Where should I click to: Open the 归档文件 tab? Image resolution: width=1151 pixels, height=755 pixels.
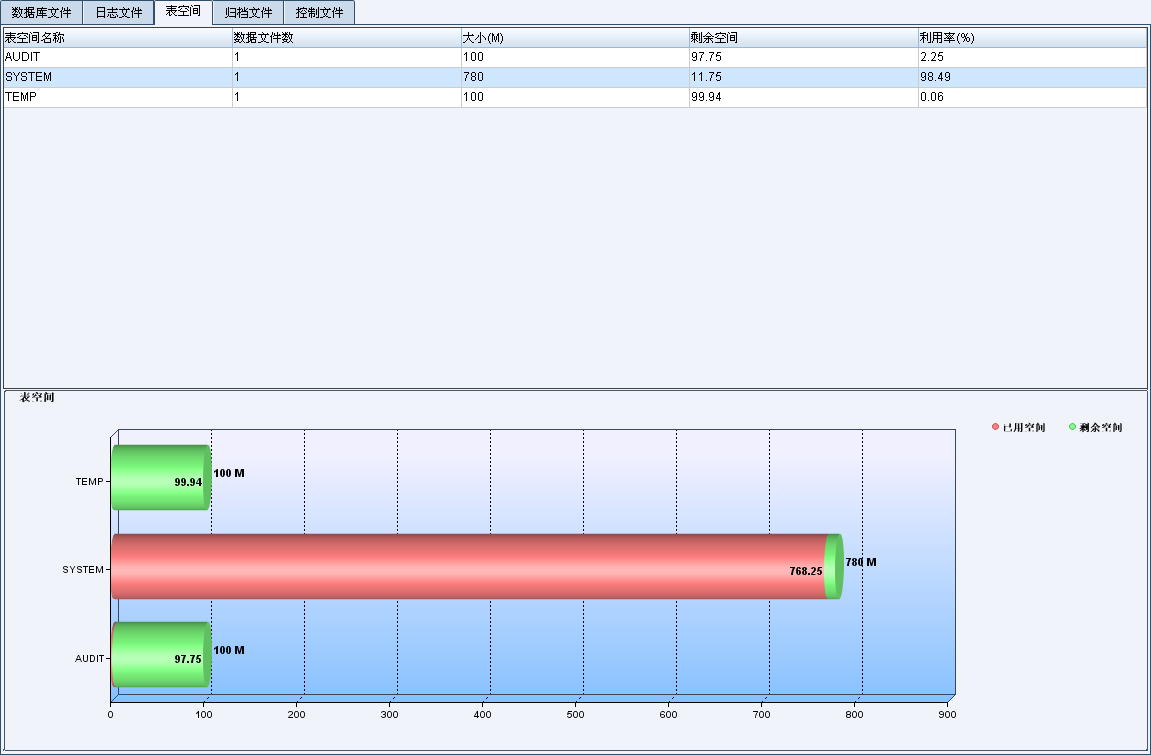tap(248, 13)
